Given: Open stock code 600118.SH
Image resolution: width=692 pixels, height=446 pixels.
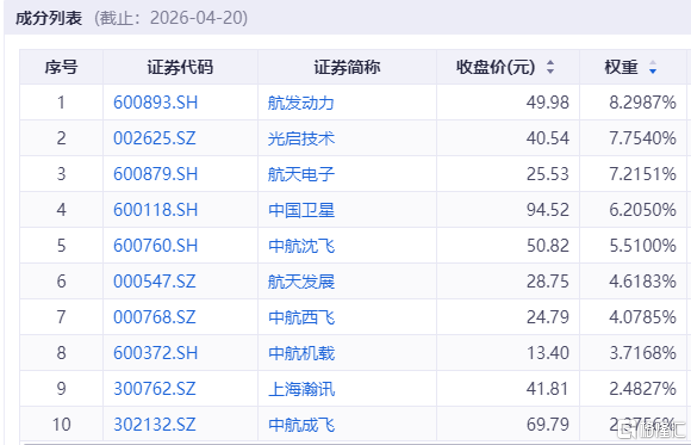Looking at the screenshot, I should (155, 210).
